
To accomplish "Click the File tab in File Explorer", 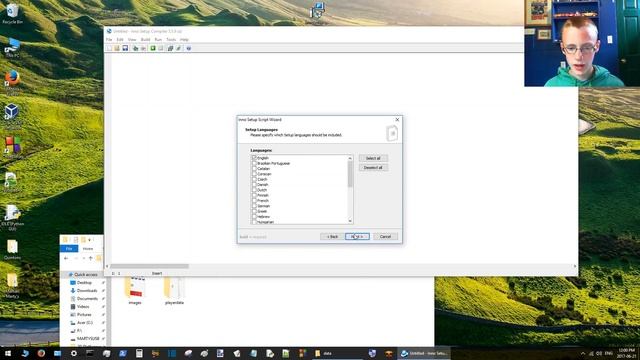I will pyautogui.click(x=69, y=249).
